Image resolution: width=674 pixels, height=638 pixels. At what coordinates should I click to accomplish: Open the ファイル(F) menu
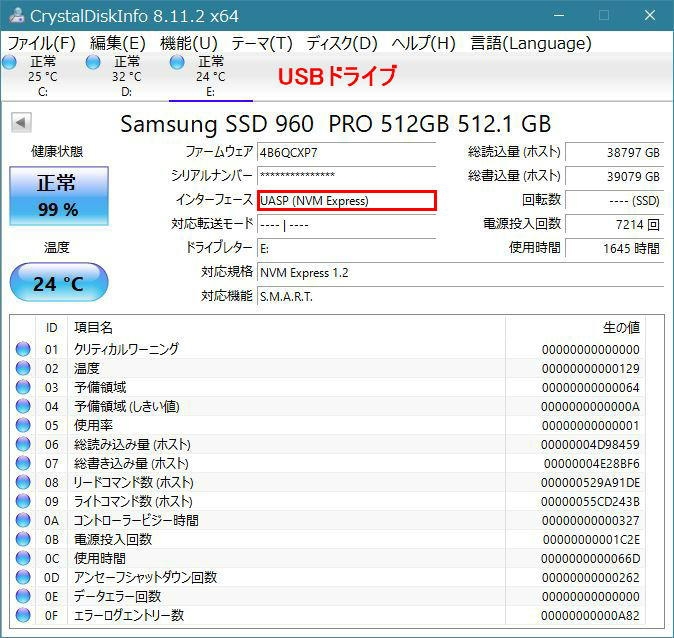(x=42, y=43)
